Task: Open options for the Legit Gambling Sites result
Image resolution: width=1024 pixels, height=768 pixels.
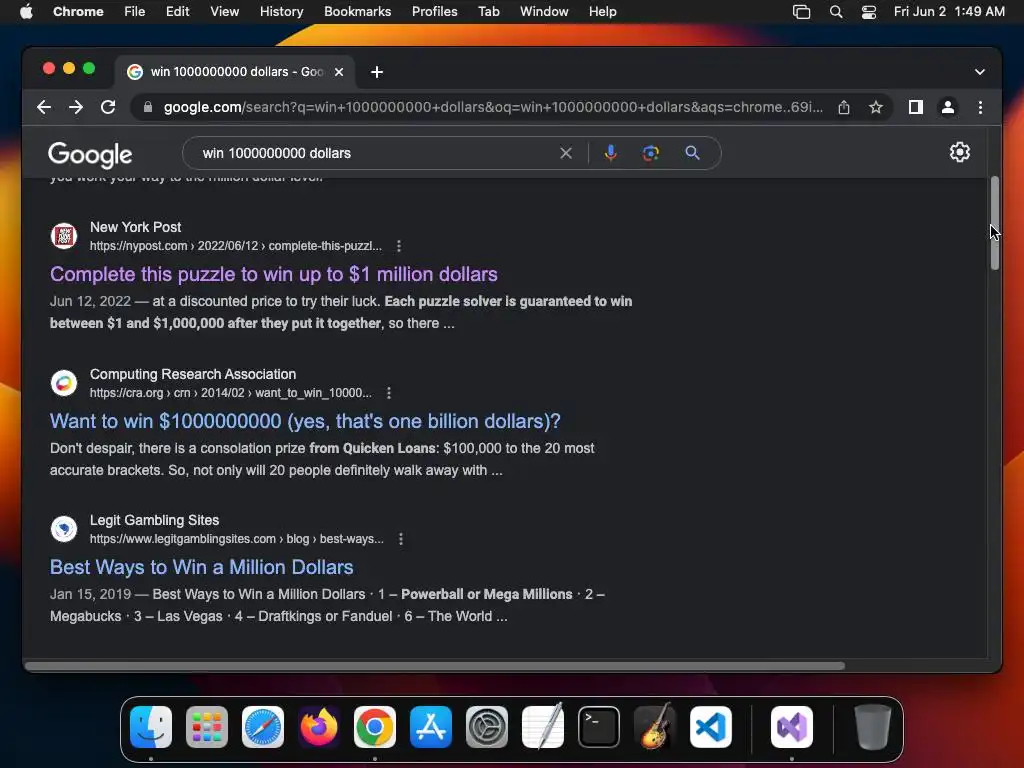Action: click(x=400, y=539)
